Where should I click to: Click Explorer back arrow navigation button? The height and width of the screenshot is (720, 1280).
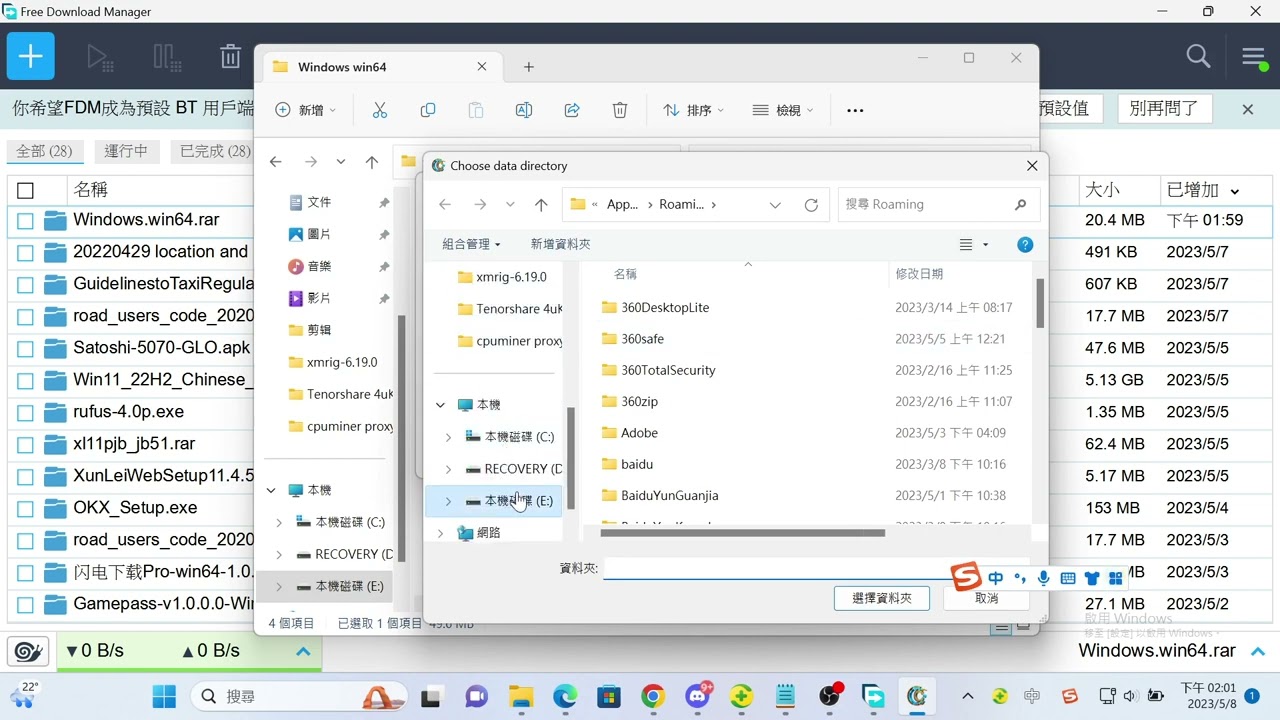pyautogui.click(x=276, y=162)
